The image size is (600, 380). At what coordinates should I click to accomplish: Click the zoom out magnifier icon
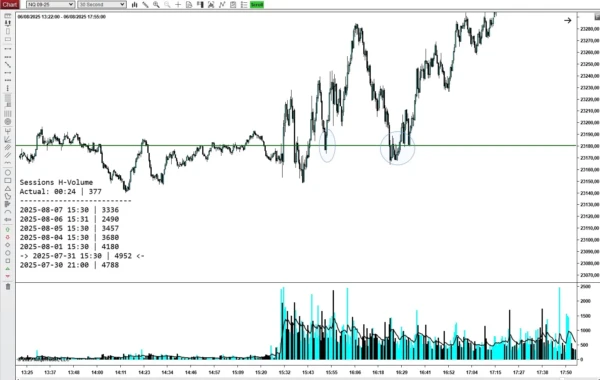pyautogui.click(x=167, y=5)
